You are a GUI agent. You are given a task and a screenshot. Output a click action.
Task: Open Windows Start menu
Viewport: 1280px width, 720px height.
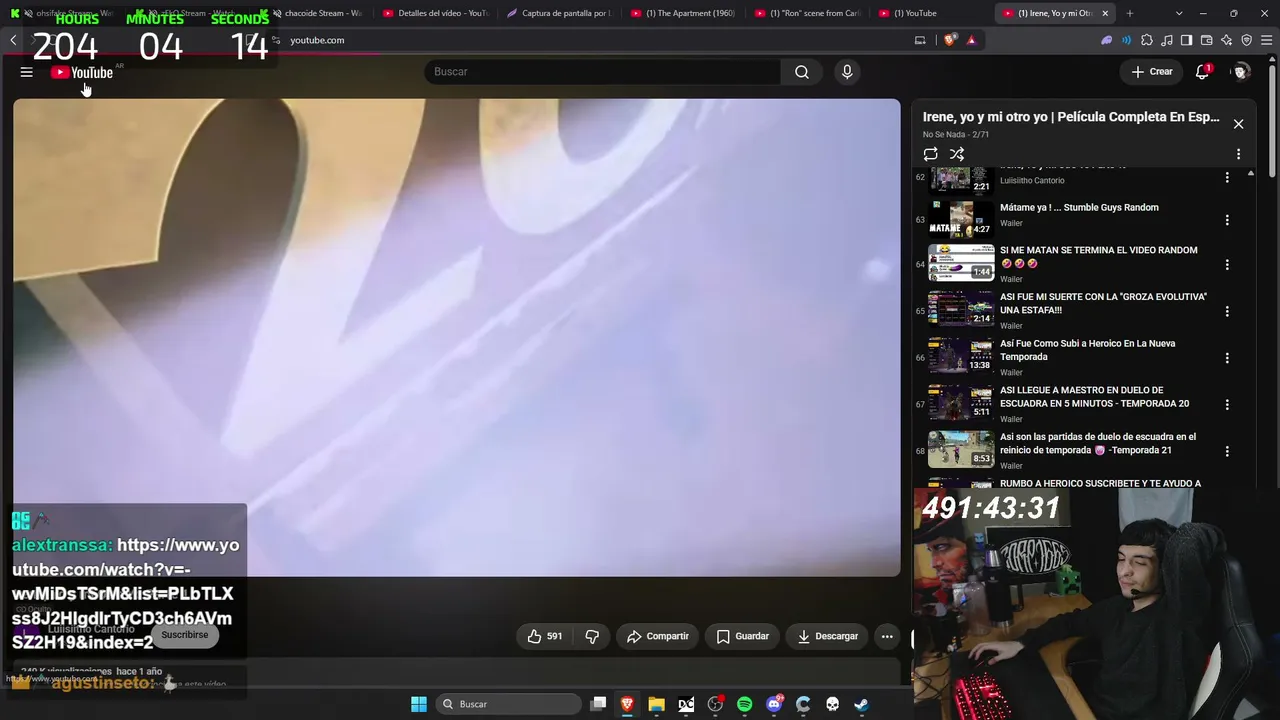(419, 704)
